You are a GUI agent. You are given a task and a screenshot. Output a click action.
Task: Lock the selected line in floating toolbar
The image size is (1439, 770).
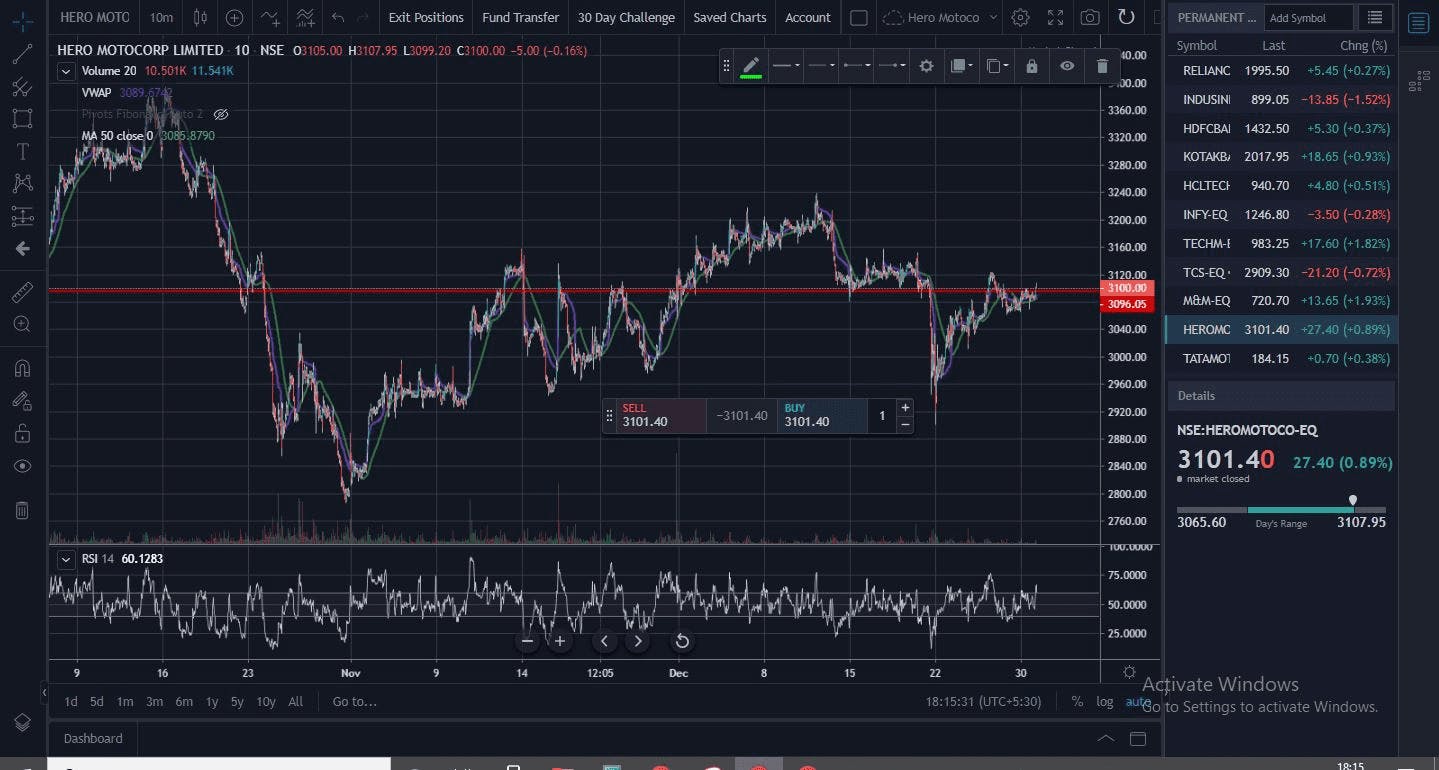tap(1031, 66)
